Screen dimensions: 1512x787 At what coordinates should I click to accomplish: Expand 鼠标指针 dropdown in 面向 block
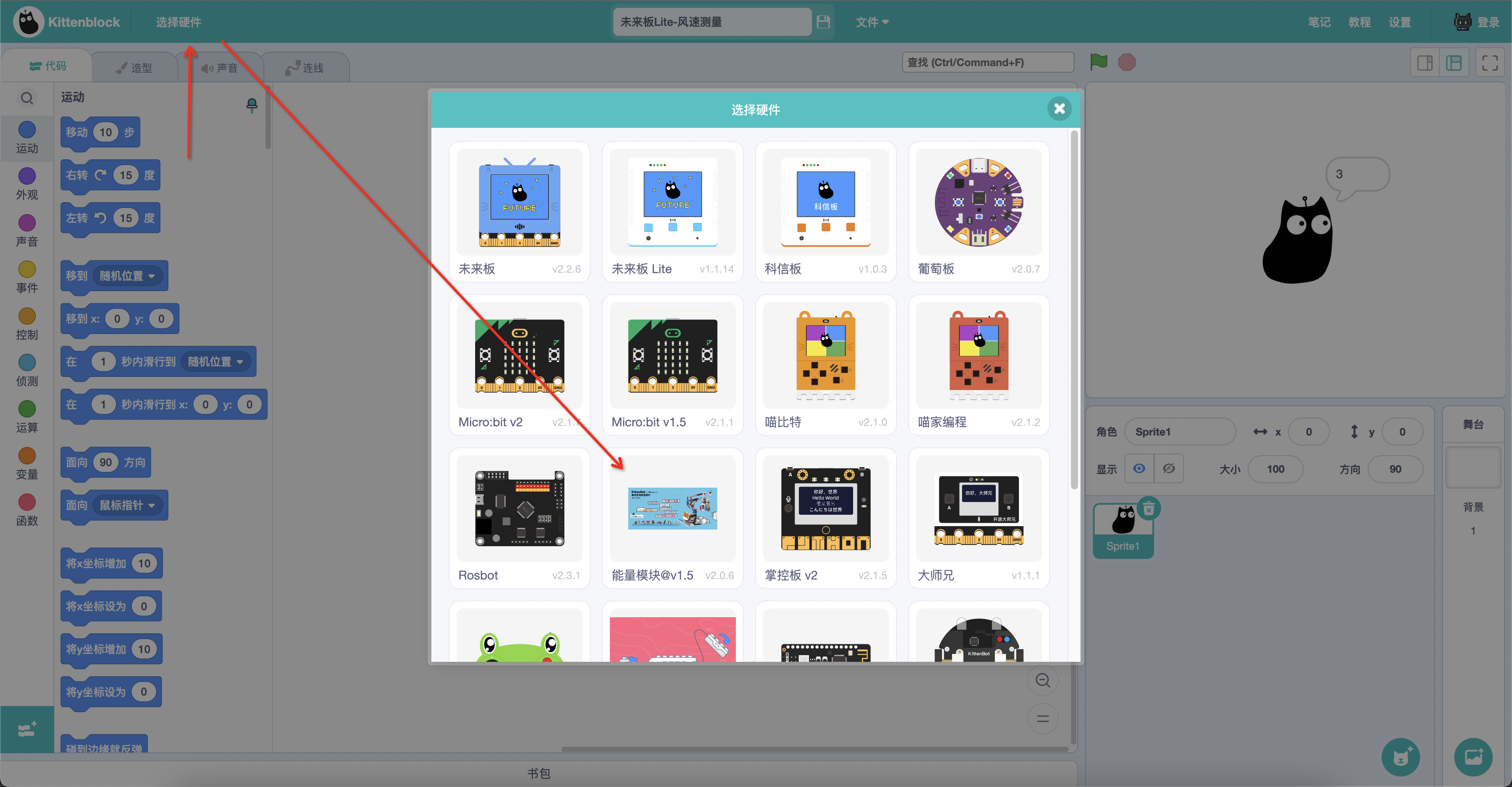point(127,505)
